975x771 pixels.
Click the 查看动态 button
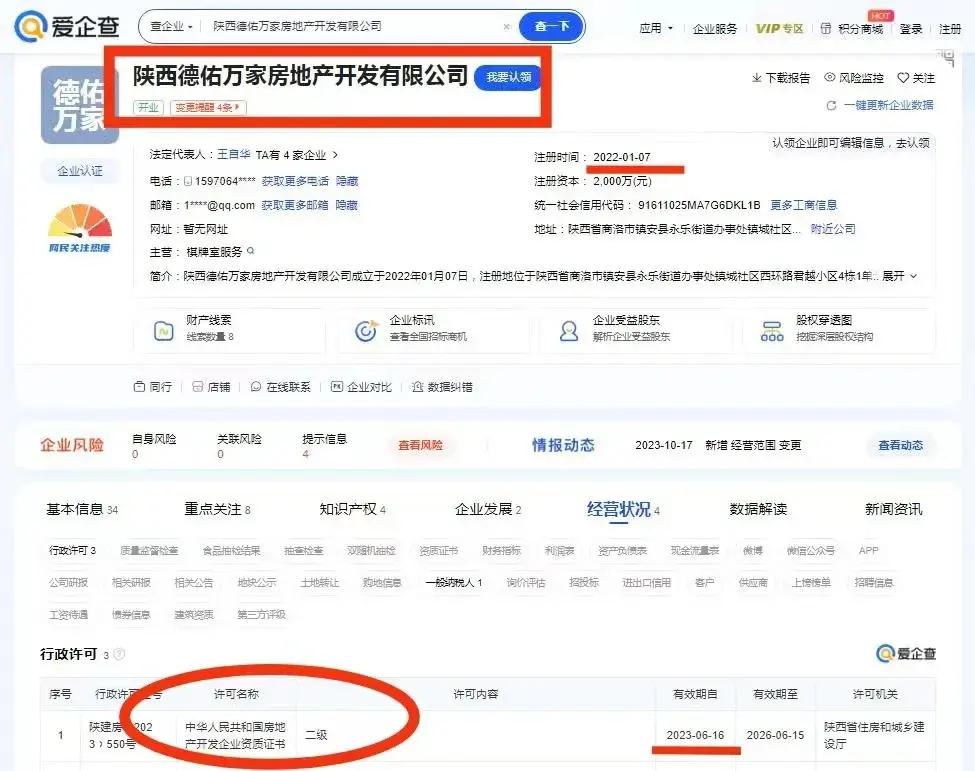pos(900,445)
